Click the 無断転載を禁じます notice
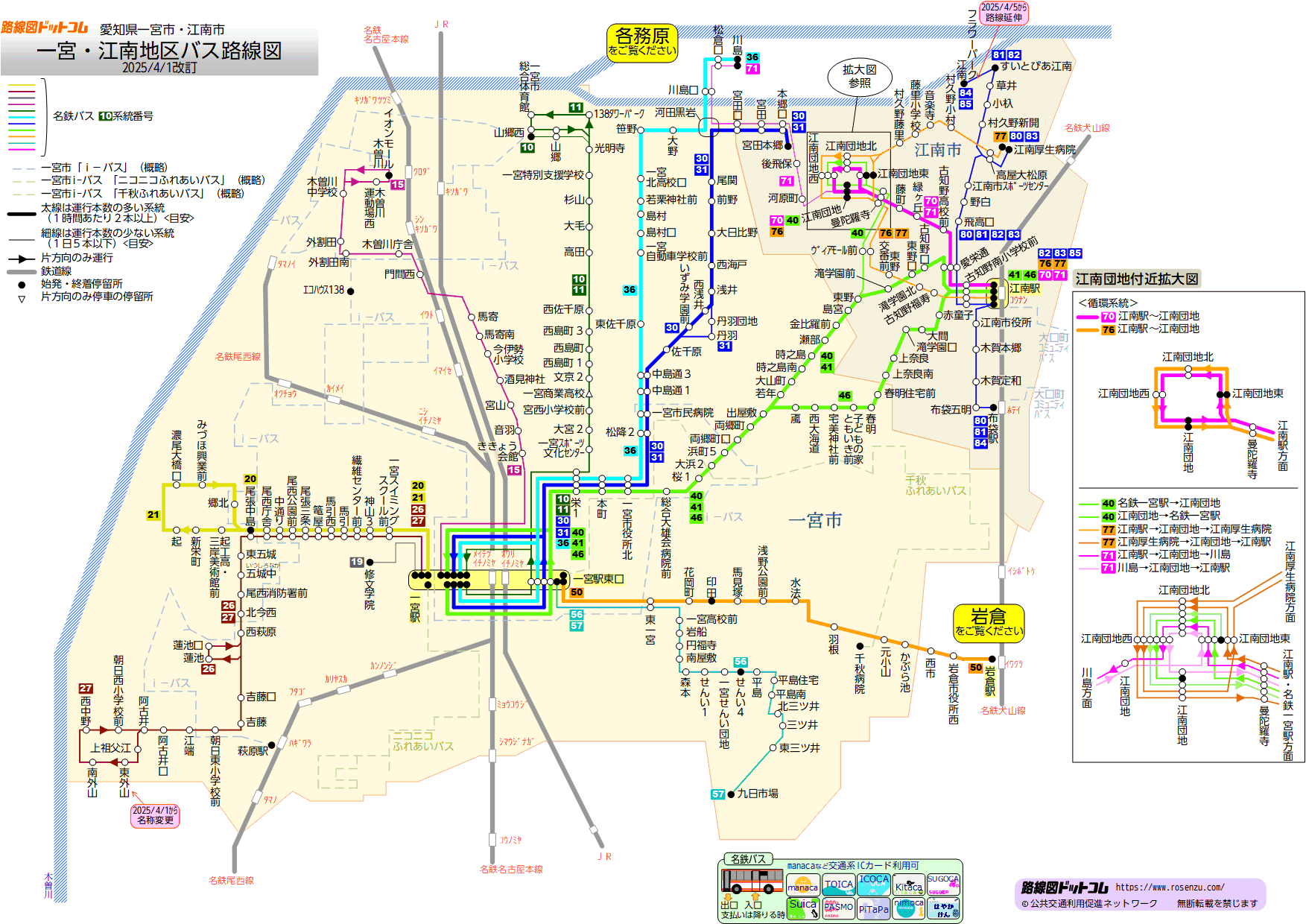Viewport: 1306px width, 924px height. pyautogui.click(x=1217, y=903)
